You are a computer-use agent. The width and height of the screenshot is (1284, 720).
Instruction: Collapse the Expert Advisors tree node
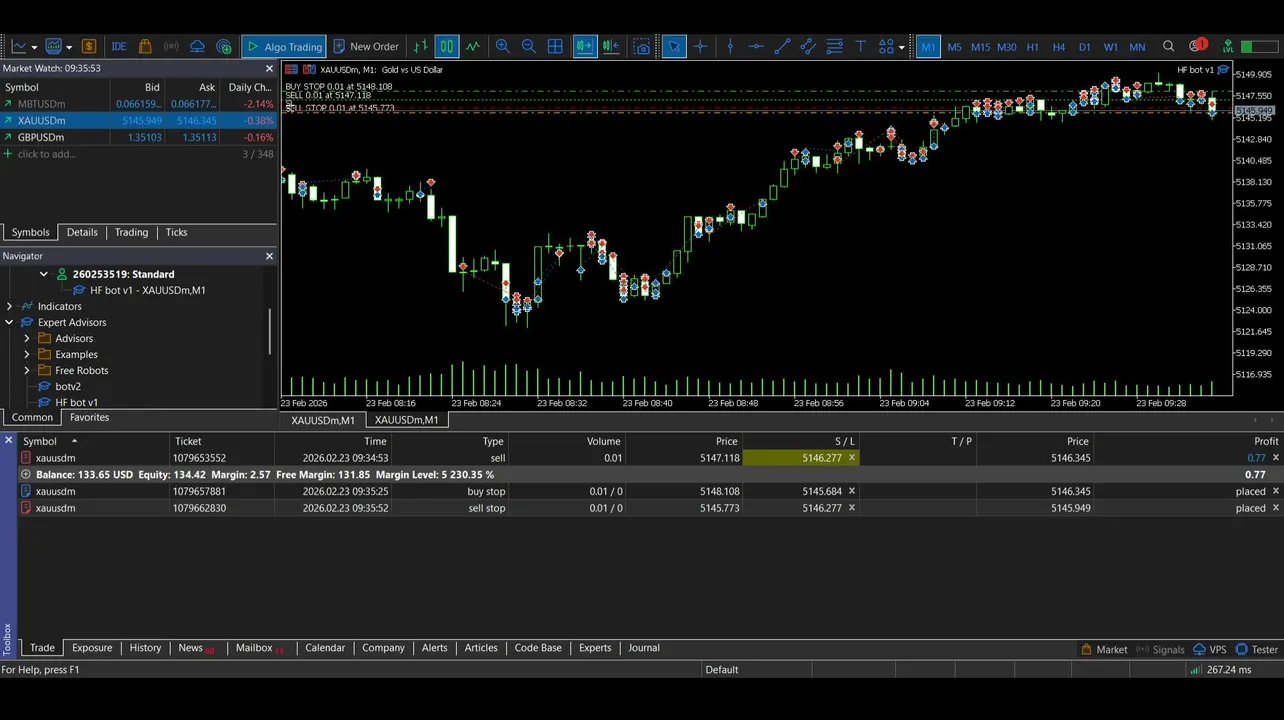[x=9, y=322]
